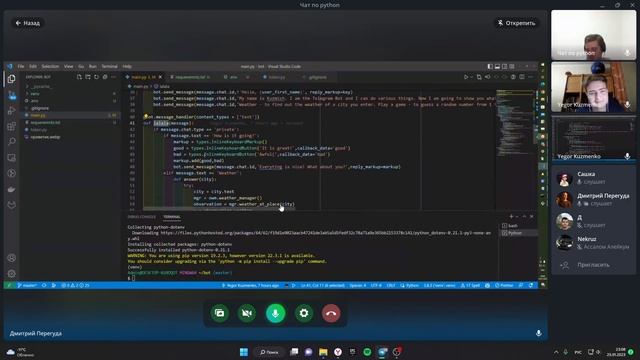Image resolution: width=640 pixels, height=360 pixels.
Task: Open the Selection menu
Action: [50, 66]
